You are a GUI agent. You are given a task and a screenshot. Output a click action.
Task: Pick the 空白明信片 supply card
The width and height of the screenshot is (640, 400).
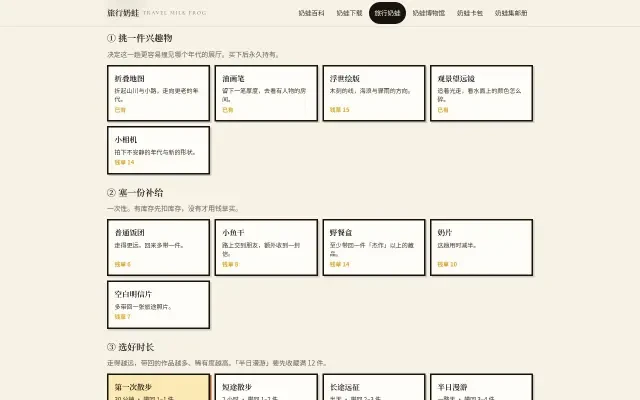coord(158,304)
